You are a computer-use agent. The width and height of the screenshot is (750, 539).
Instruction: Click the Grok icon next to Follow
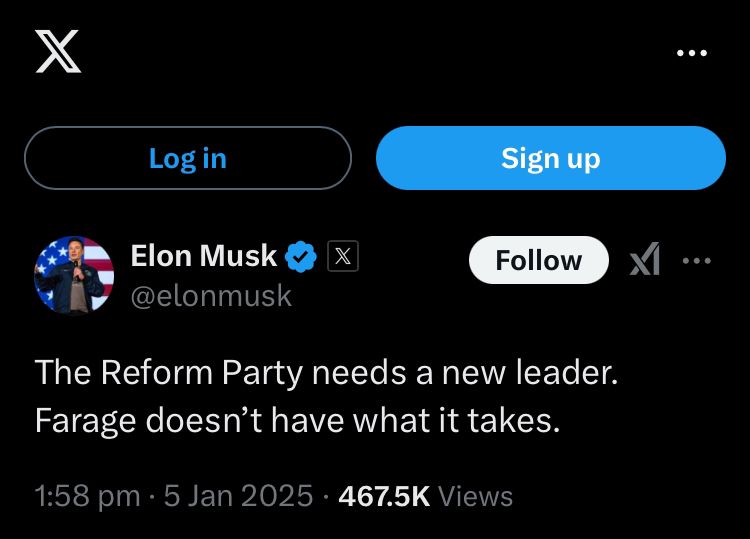pyautogui.click(x=645, y=260)
